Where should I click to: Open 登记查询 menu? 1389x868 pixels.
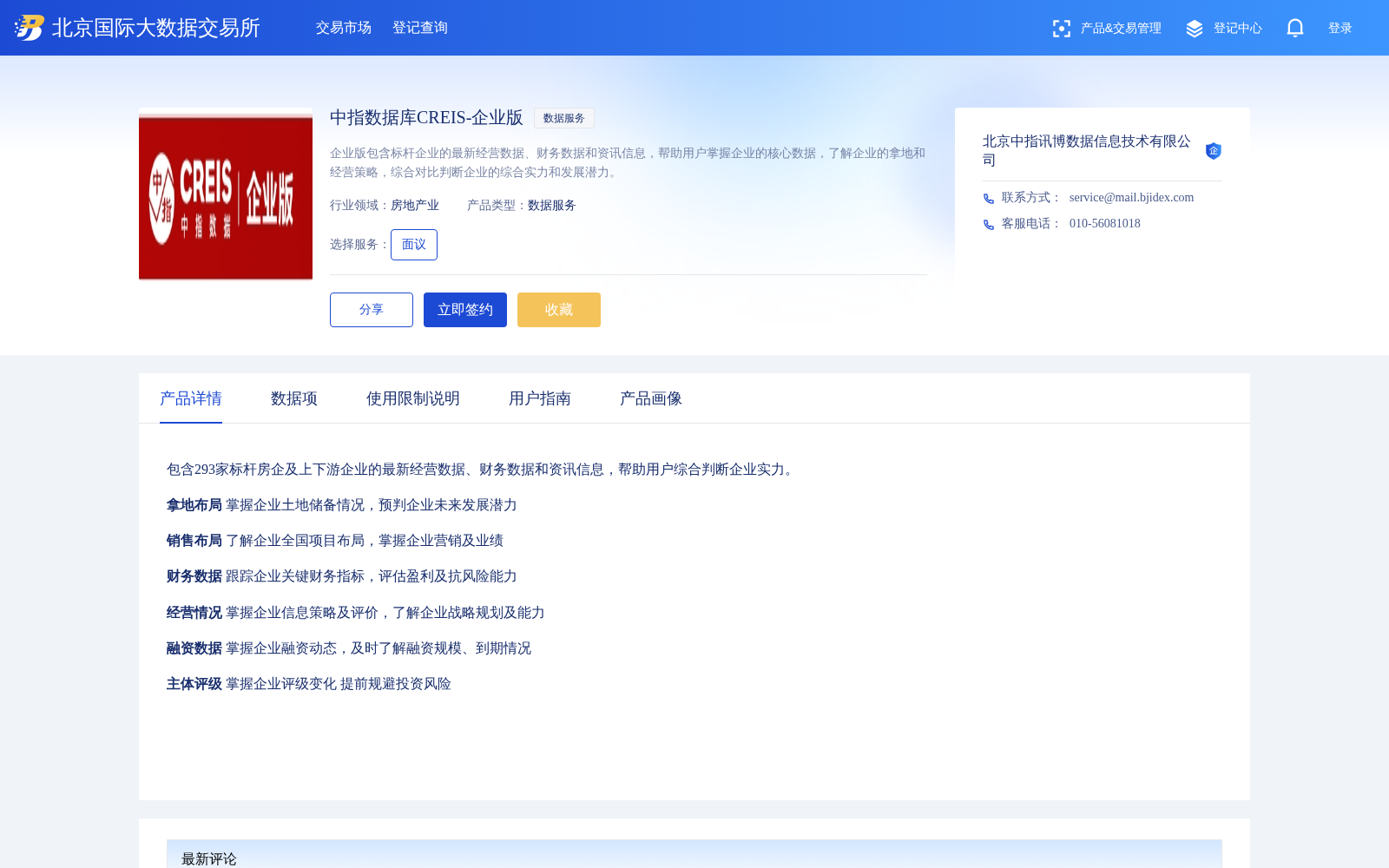point(420,28)
